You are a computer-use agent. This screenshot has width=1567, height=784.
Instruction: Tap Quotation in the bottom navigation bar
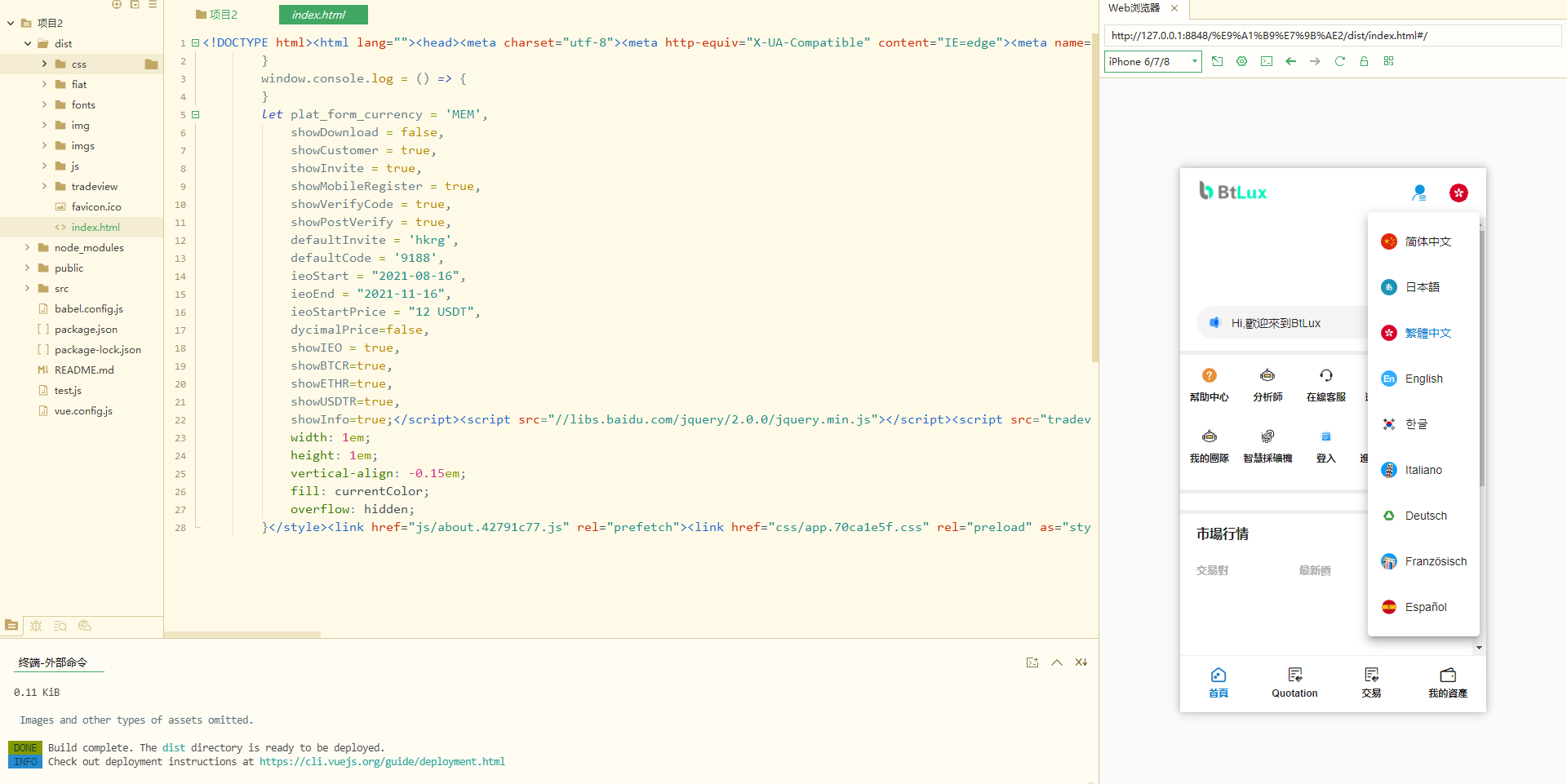click(x=1294, y=682)
